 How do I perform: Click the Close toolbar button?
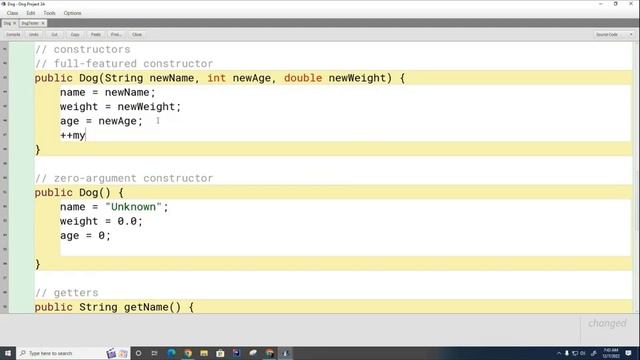tap(137, 35)
